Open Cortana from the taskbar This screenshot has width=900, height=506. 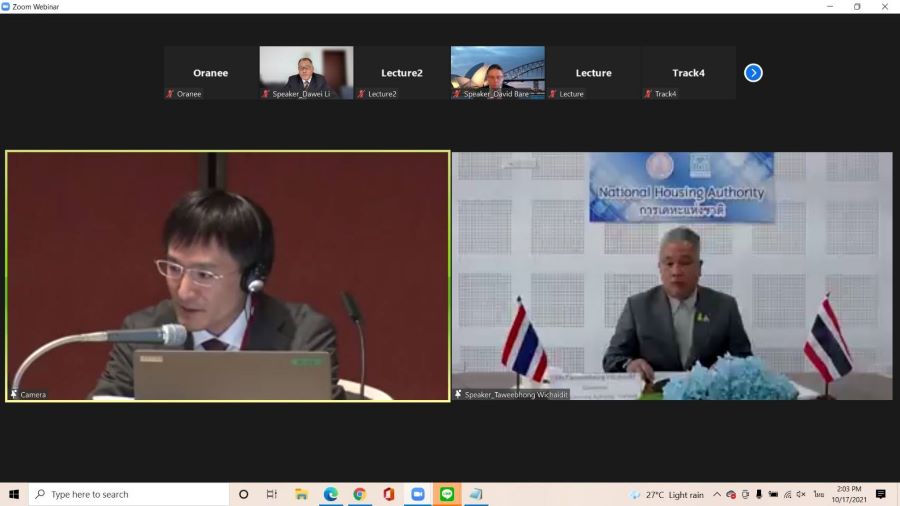(x=243, y=494)
